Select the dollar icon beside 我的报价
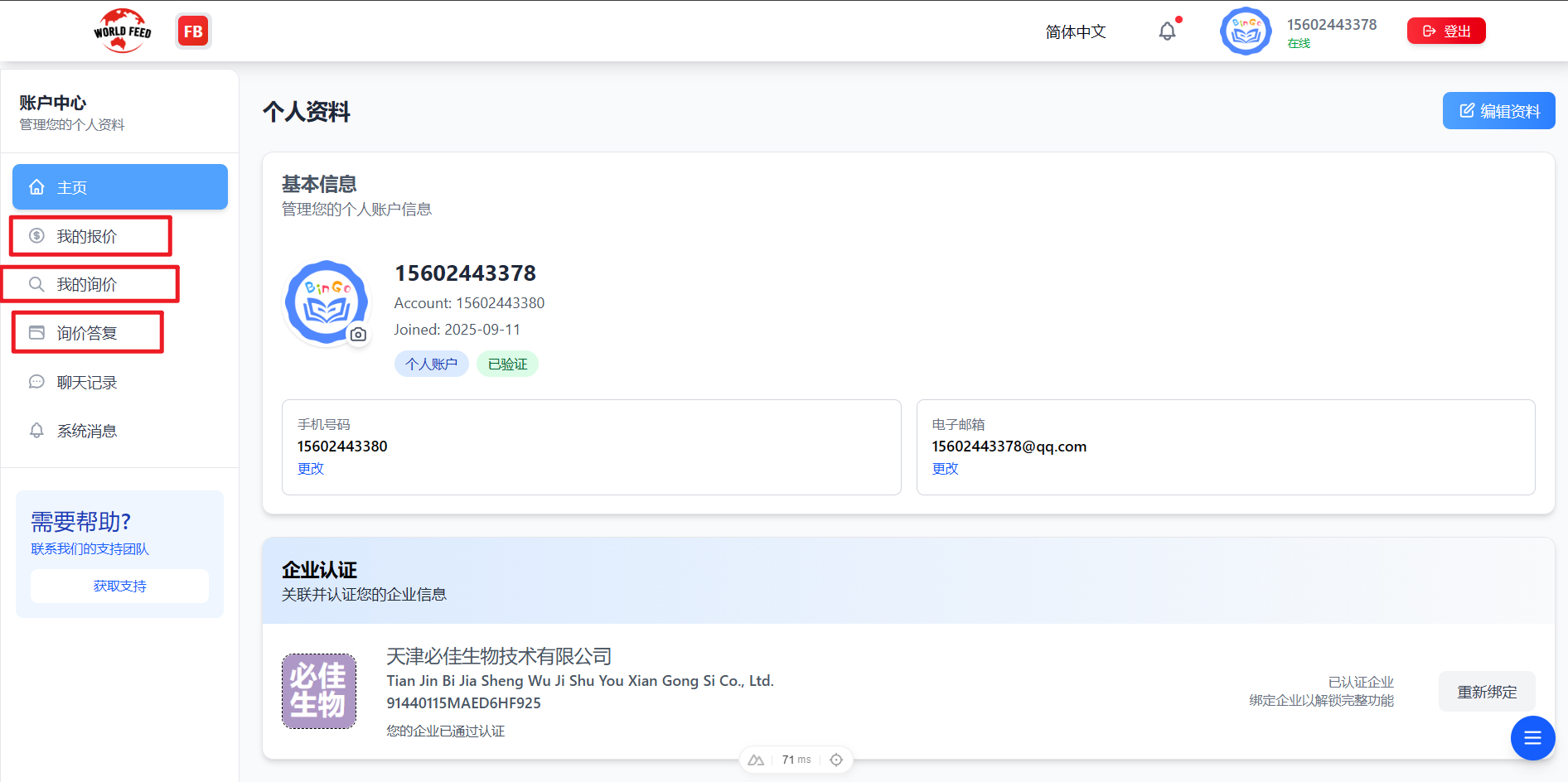 36,235
